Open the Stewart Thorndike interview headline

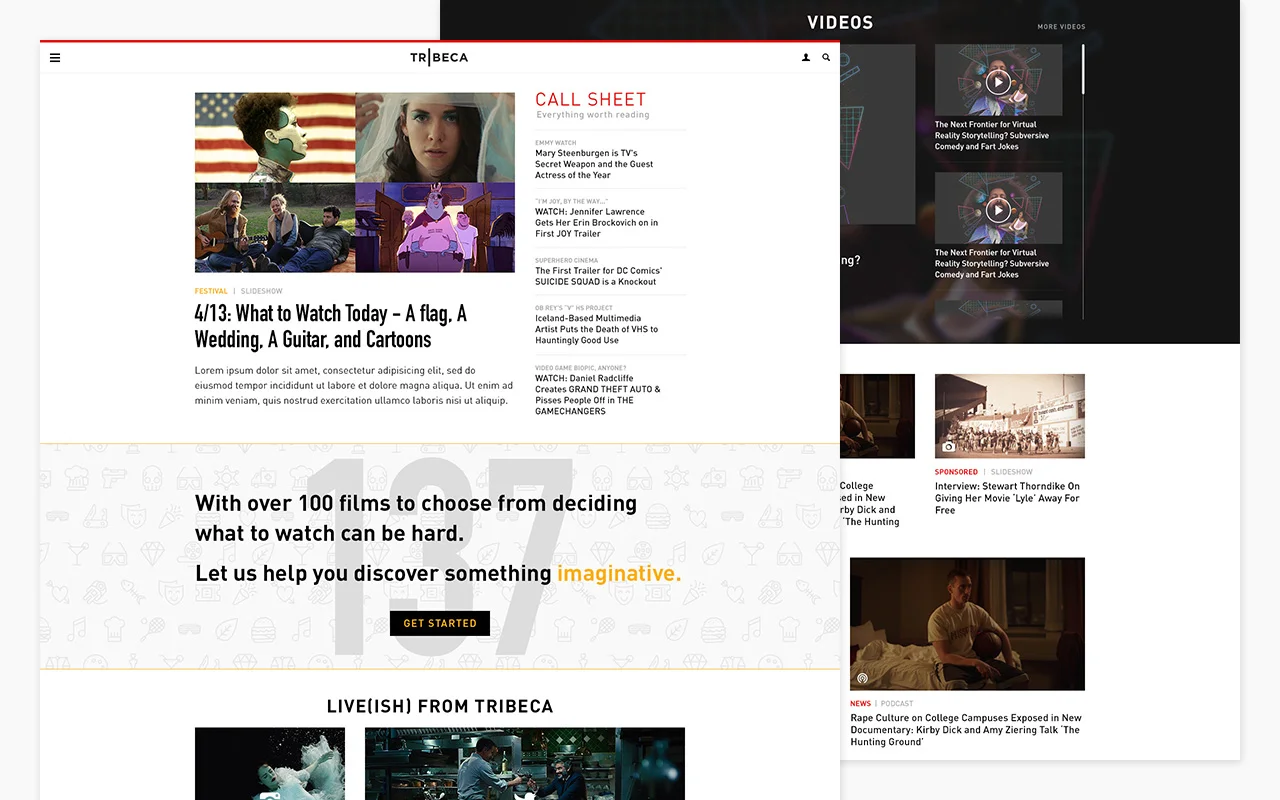pos(1008,498)
